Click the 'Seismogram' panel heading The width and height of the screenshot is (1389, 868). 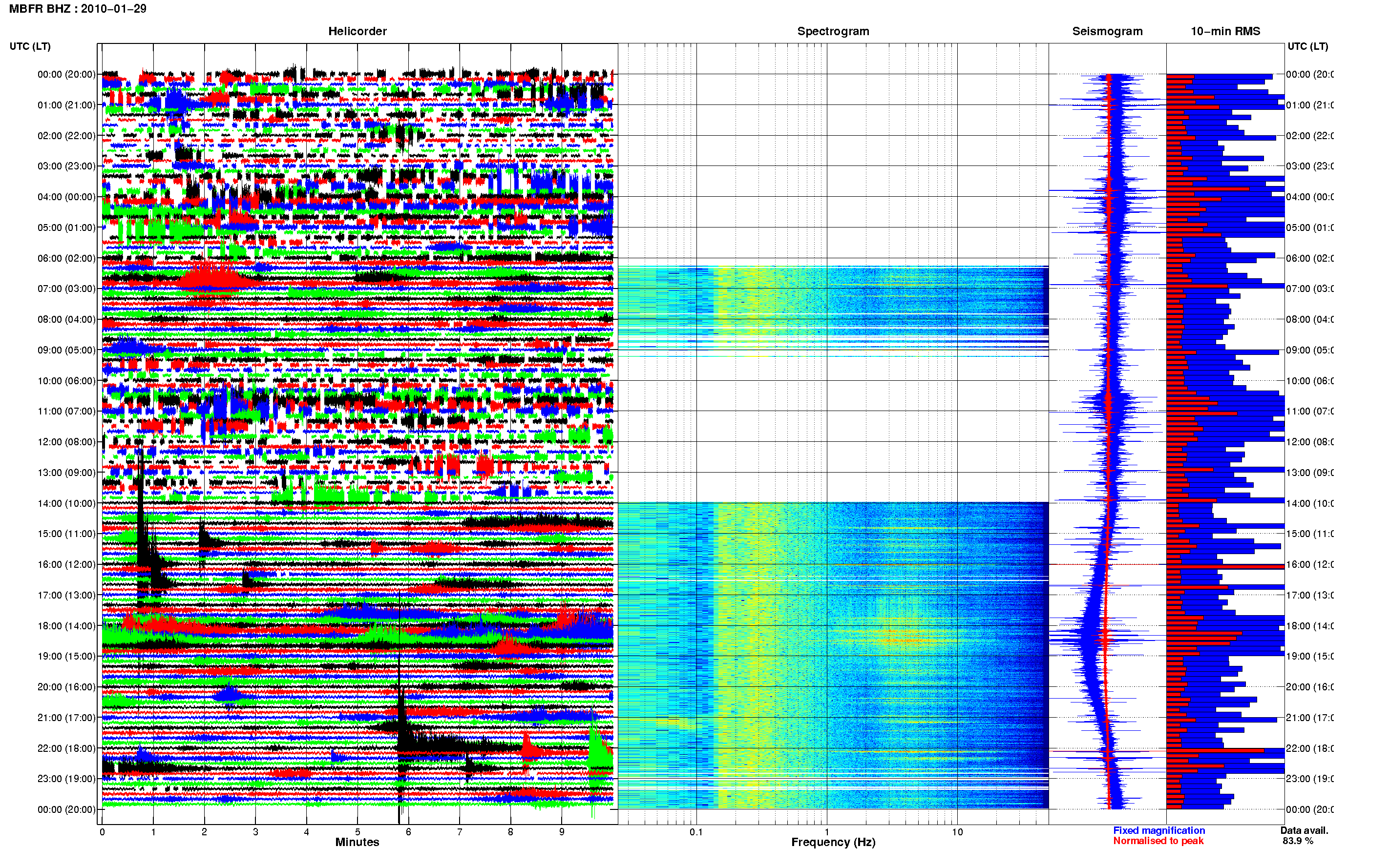(1107, 31)
